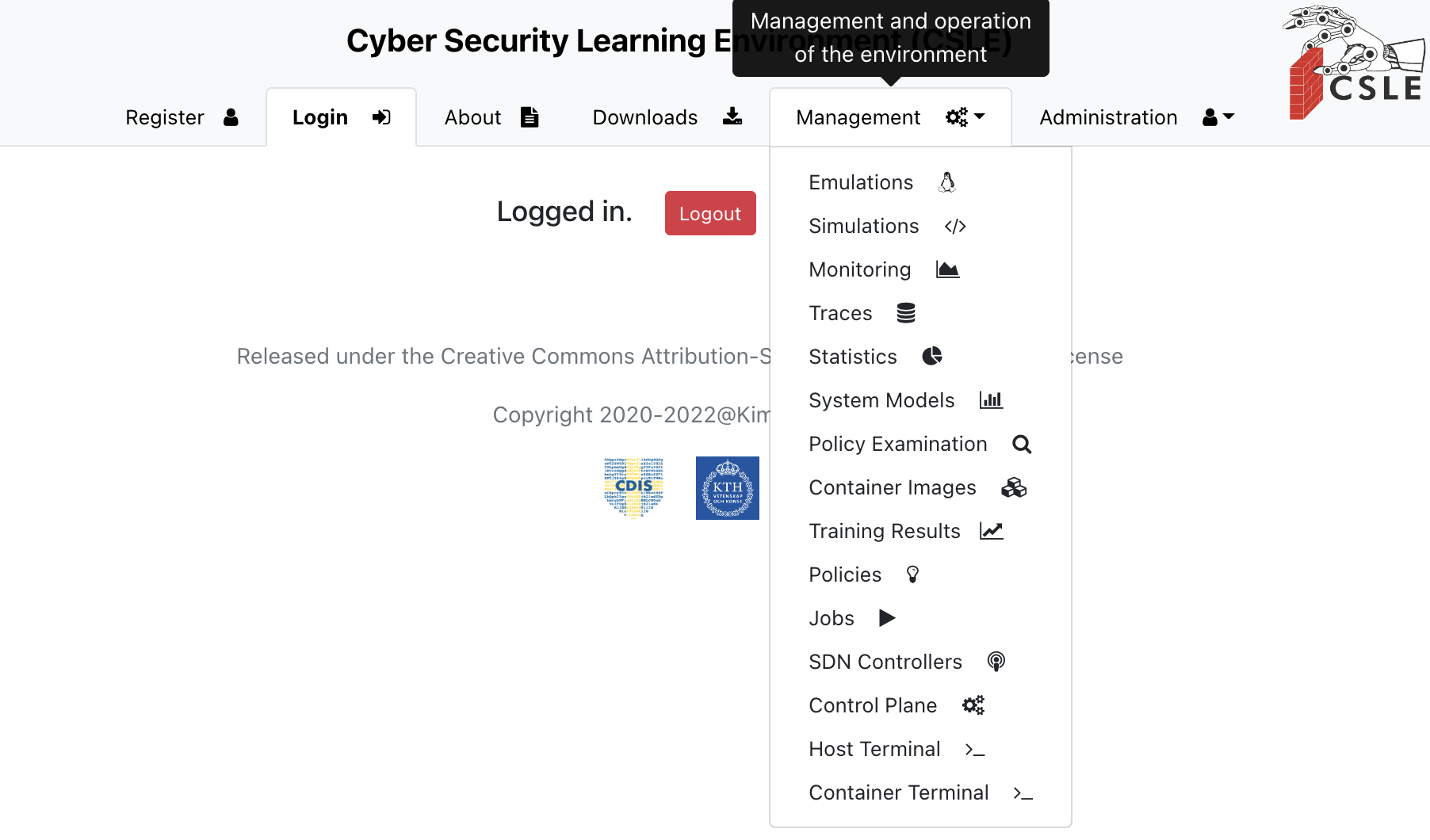1430x840 pixels.
Task: Click the lightbulb icon beside Policies
Action: (x=913, y=575)
